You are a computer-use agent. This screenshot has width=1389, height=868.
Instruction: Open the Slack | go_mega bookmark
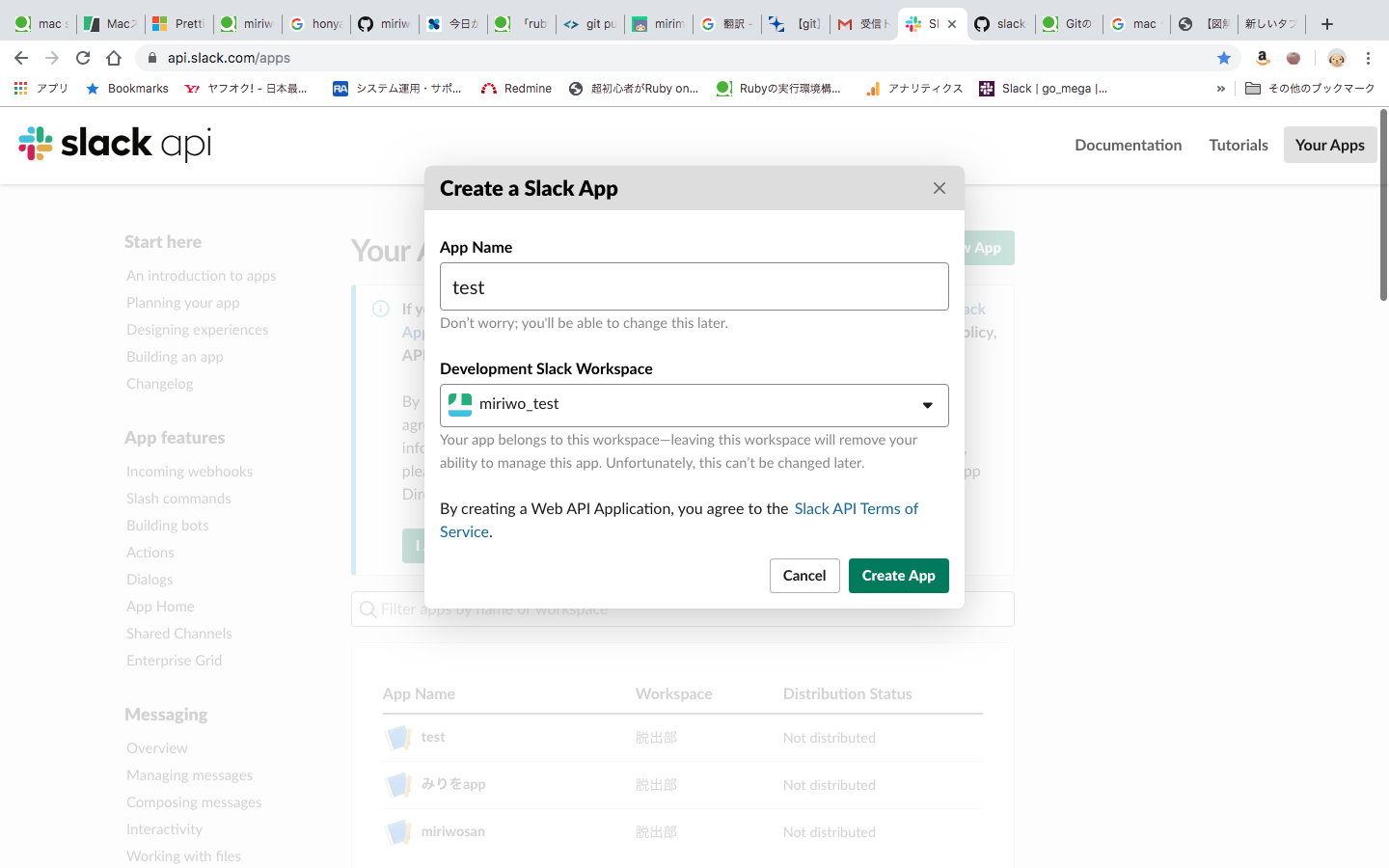coord(1044,88)
